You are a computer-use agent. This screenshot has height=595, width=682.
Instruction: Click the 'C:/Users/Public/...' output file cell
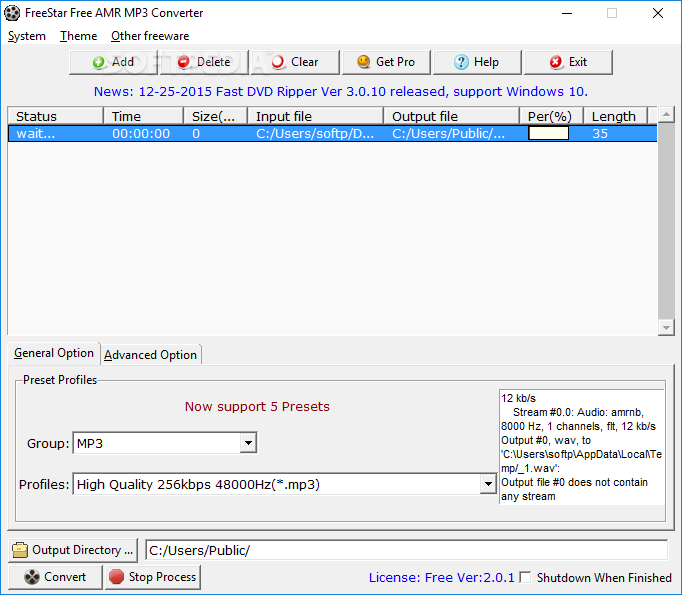(451, 134)
